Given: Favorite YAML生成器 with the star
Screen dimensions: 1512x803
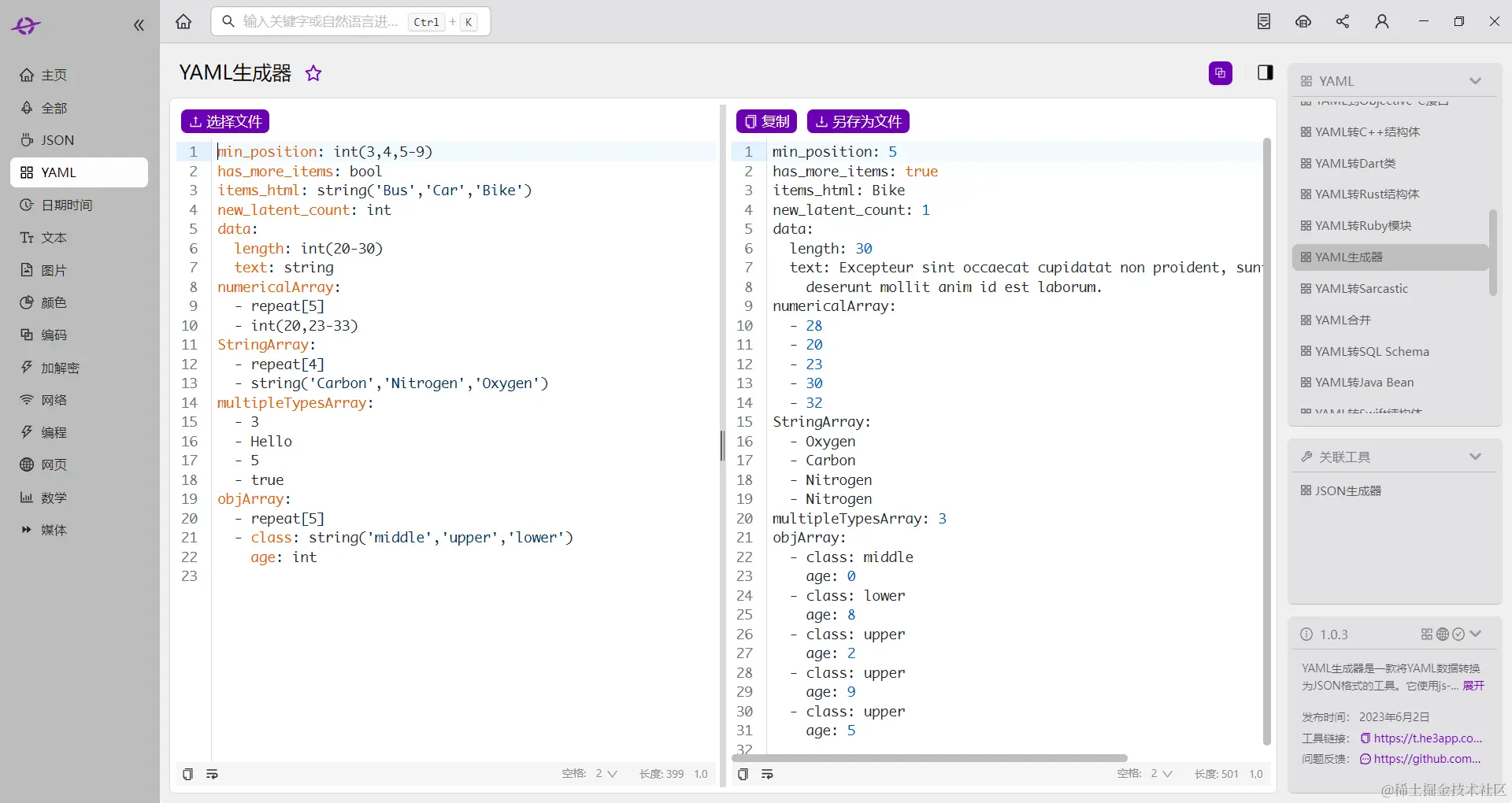Looking at the screenshot, I should pyautogui.click(x=313, y=73).
